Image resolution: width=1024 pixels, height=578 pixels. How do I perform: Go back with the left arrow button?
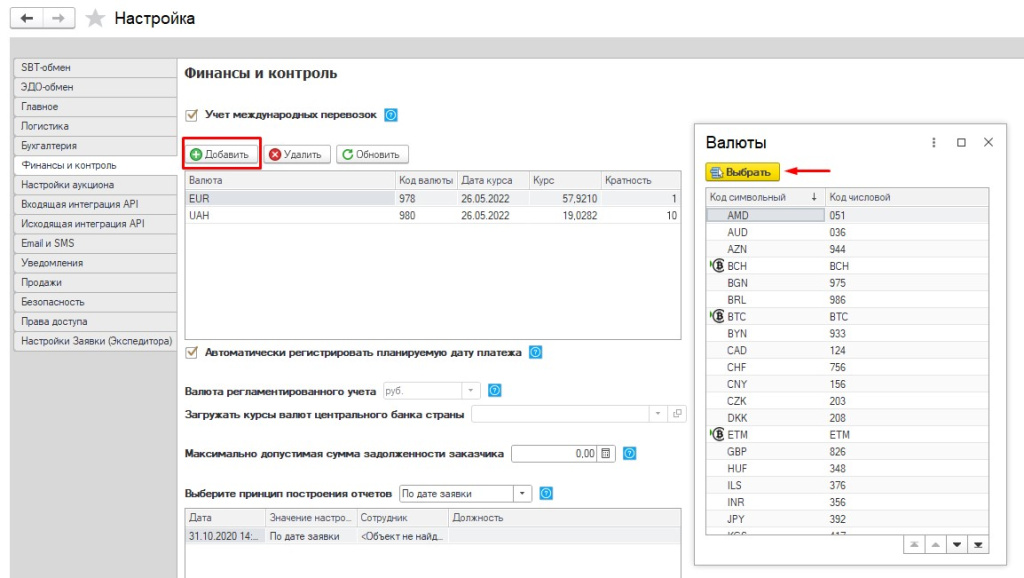click(27, 18)
